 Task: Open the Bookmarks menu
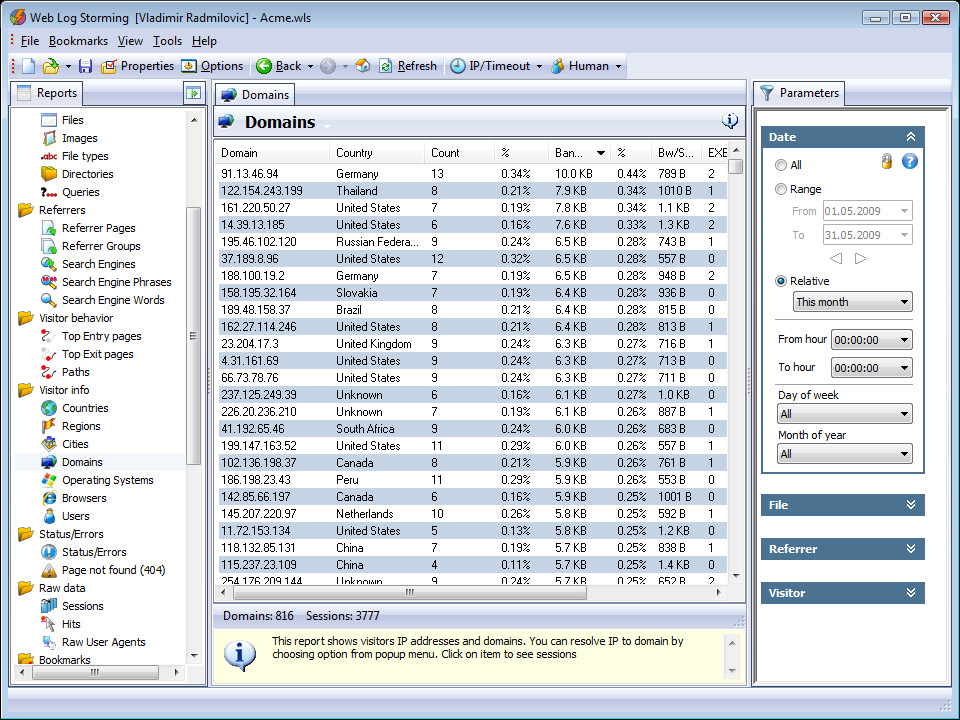click(x=78, y=41)
